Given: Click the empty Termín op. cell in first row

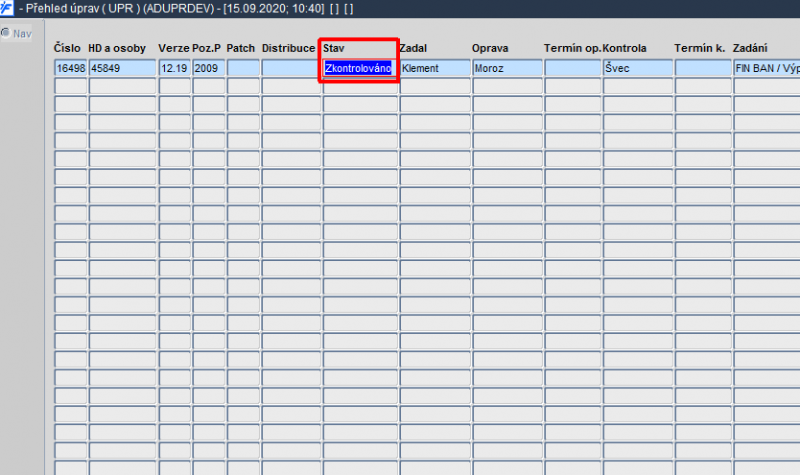Looking at the screenshot, I should click(573, 68).
